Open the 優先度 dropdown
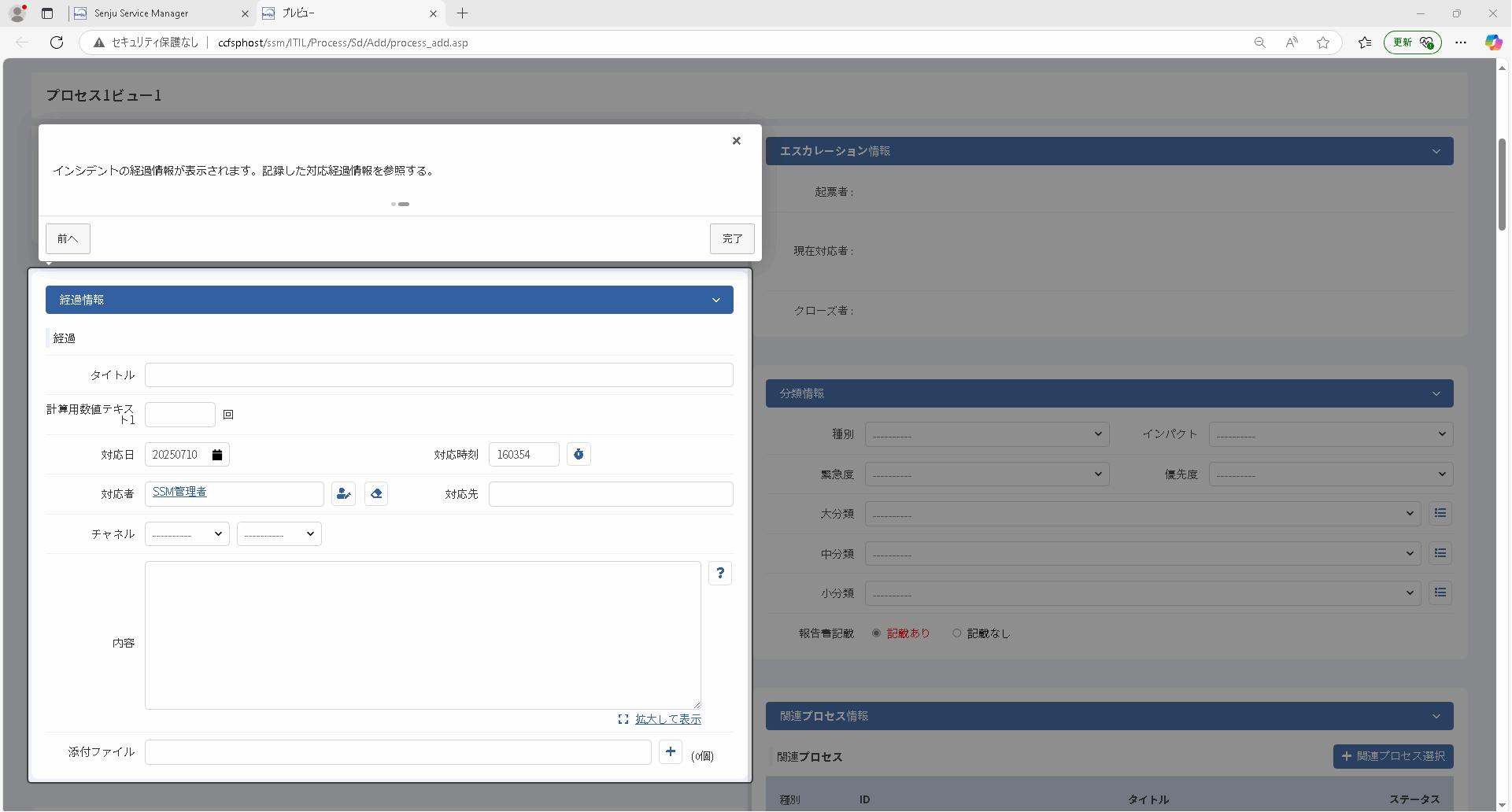1512x812 pixels. [x=1331, y=474]
